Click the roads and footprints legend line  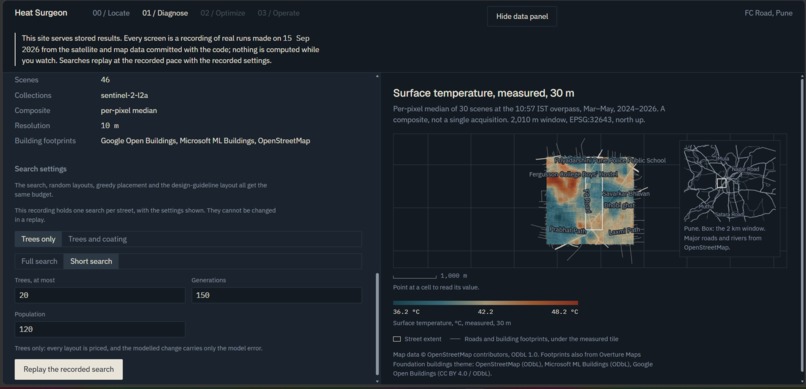(x=455, y=339)
